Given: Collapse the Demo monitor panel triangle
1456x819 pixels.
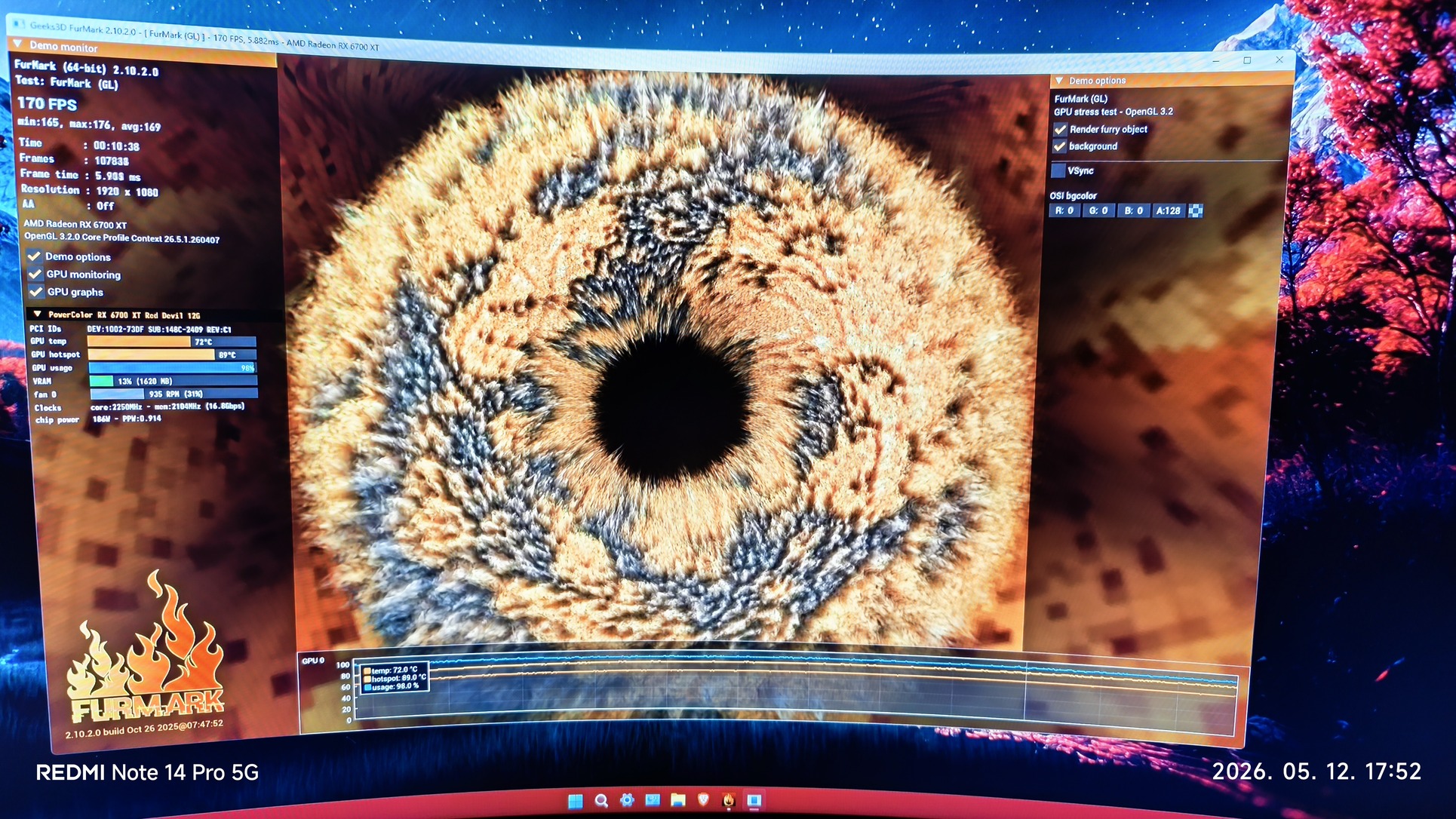Looking at the screenshot, I should pos(17,44).
